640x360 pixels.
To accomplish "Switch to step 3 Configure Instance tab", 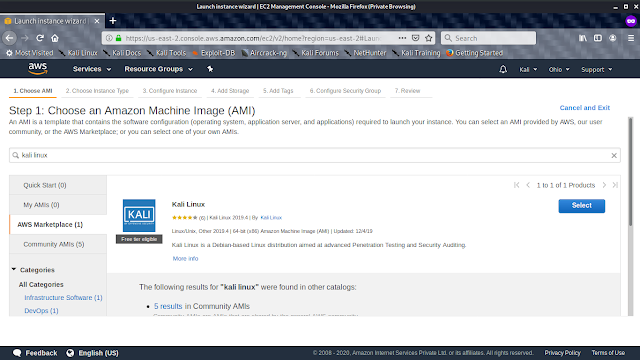I will (170, 91).
